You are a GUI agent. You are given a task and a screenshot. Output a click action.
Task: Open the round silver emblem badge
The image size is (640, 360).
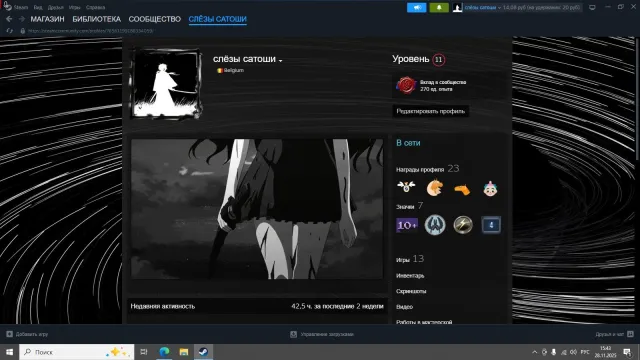[435, 225]
